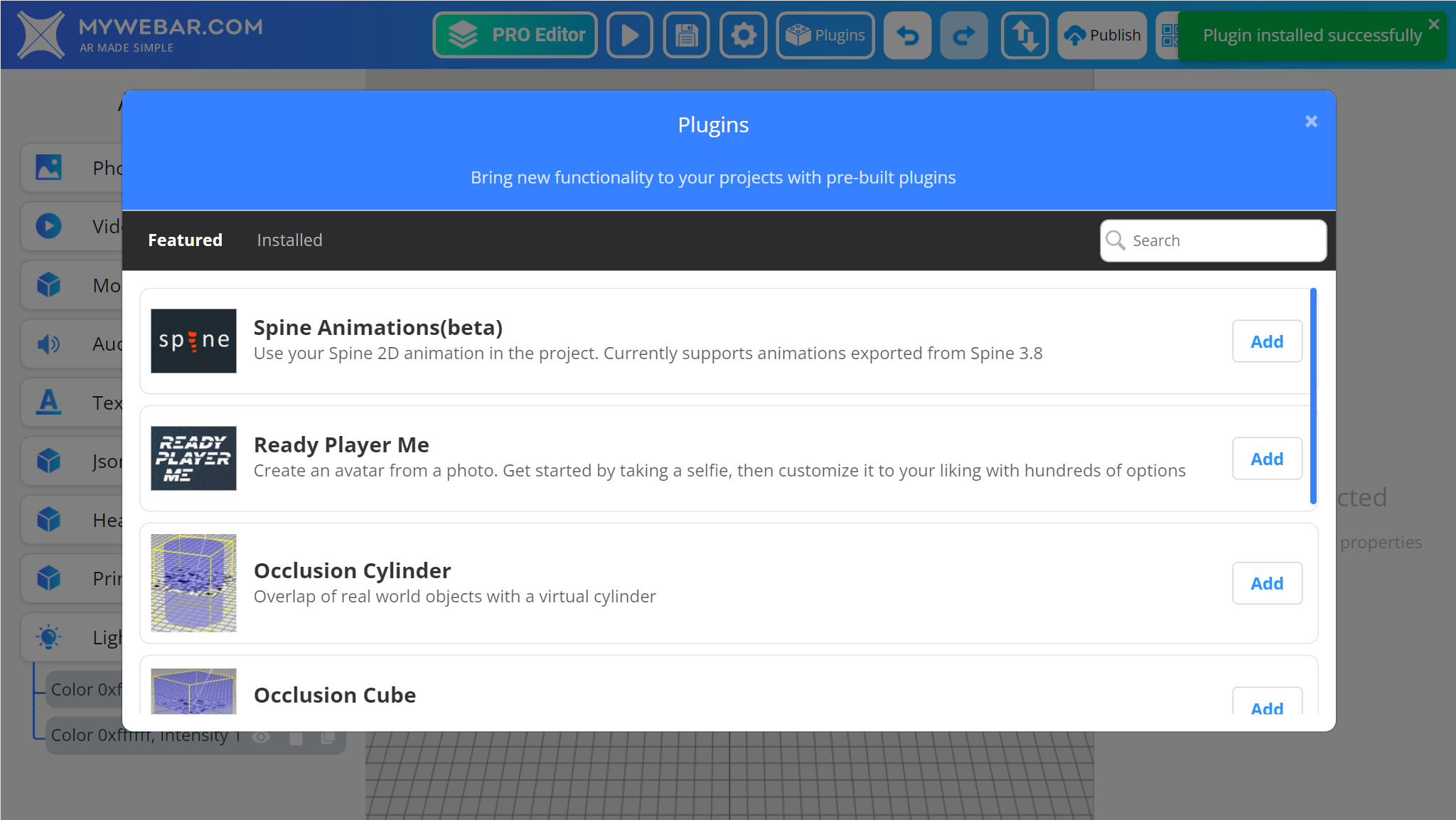Close the Plugins dialog
Screen dimensions: 1456x820
(1312, 122)
